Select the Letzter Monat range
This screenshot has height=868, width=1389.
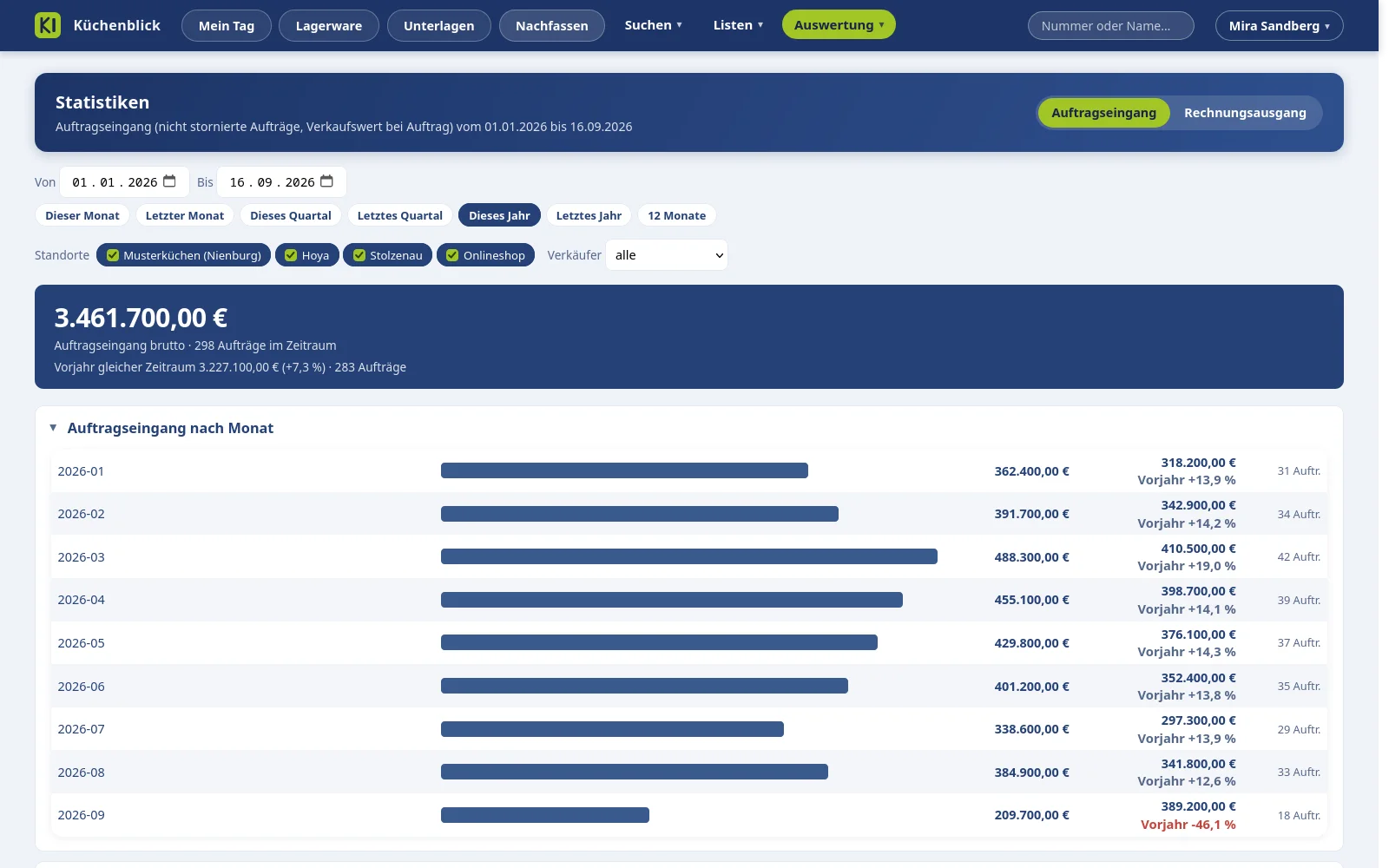click(x=185, y=215)
